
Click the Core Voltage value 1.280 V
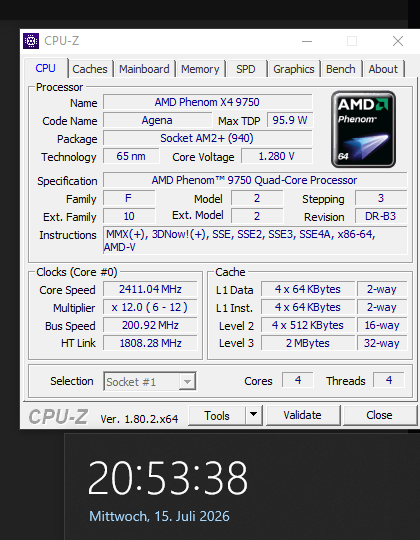[277, 156]
